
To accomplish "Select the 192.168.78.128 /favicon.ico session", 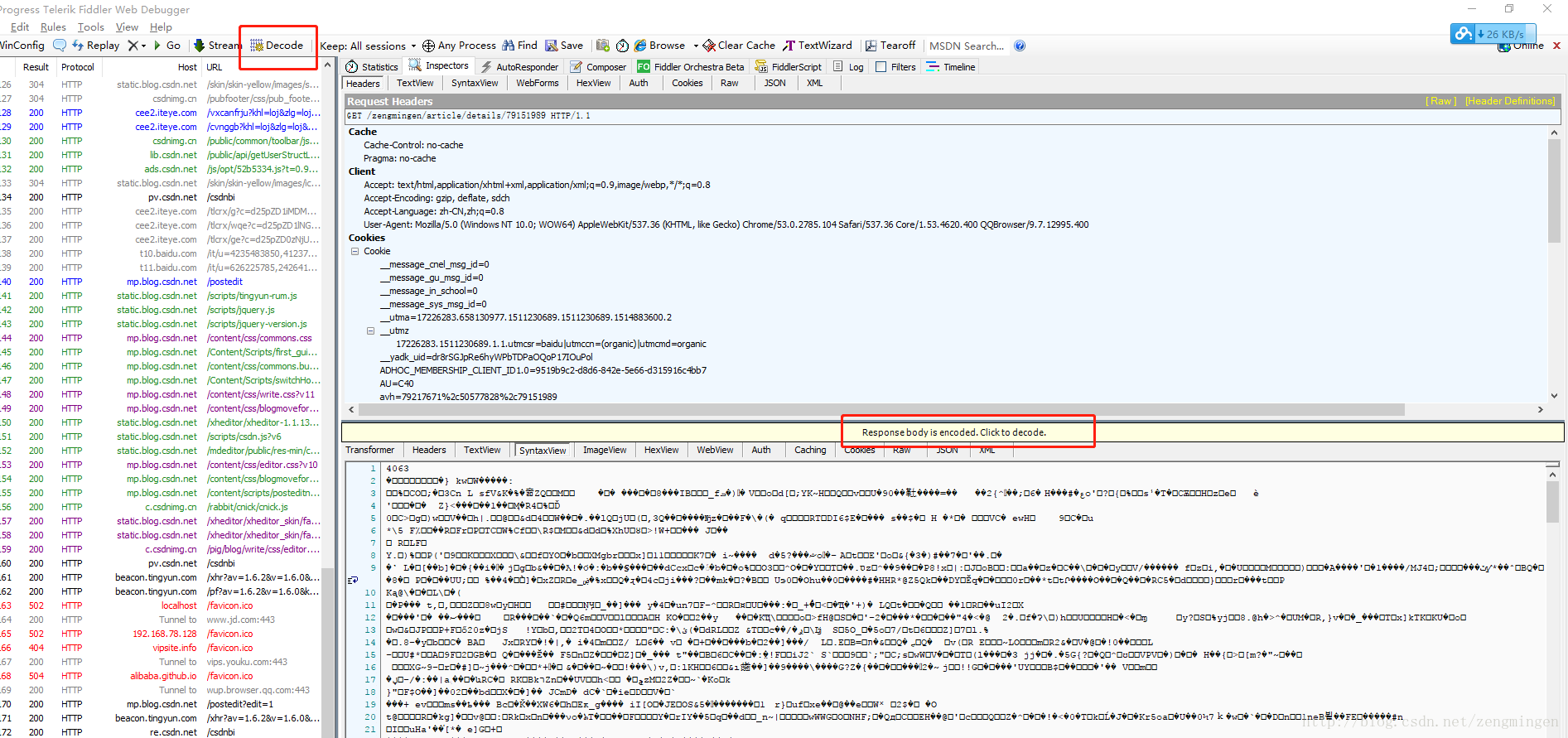I will tap(161, 634).
